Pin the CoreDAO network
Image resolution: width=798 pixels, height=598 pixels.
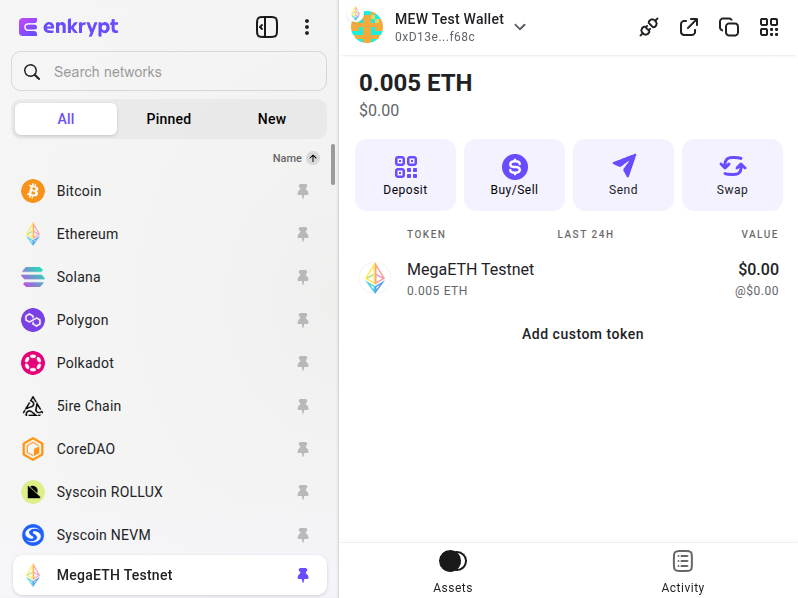(303, 449)
